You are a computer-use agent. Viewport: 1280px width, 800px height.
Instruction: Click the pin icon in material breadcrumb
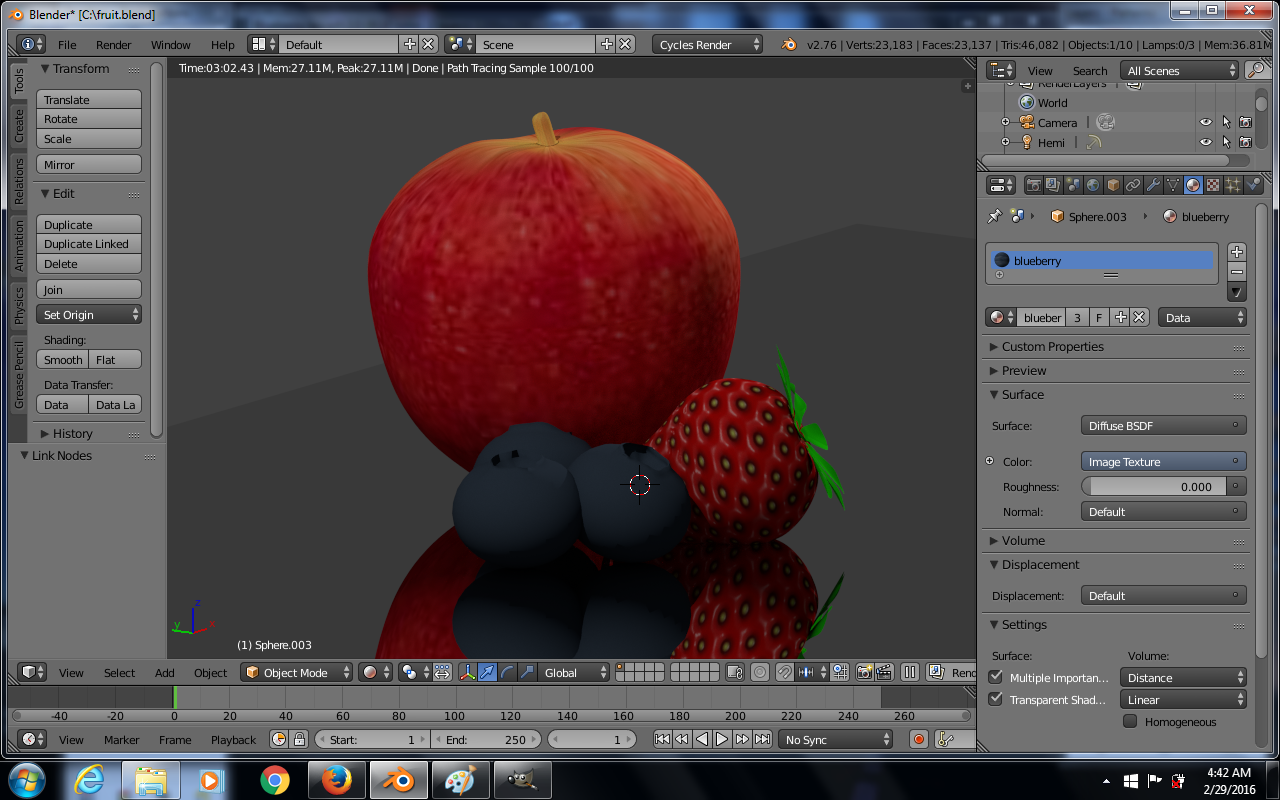994,216
